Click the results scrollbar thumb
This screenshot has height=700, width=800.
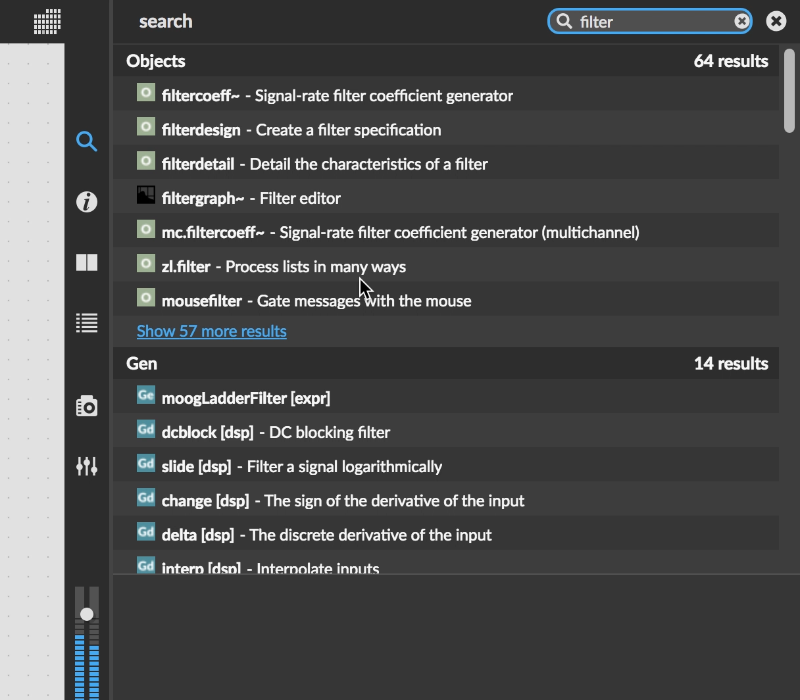coord(789,90)
